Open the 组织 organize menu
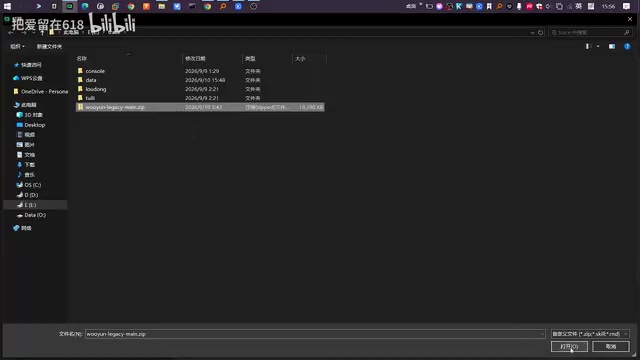This screenshot has width=640, height=360. pyautogui.click(x=17, y=47)
